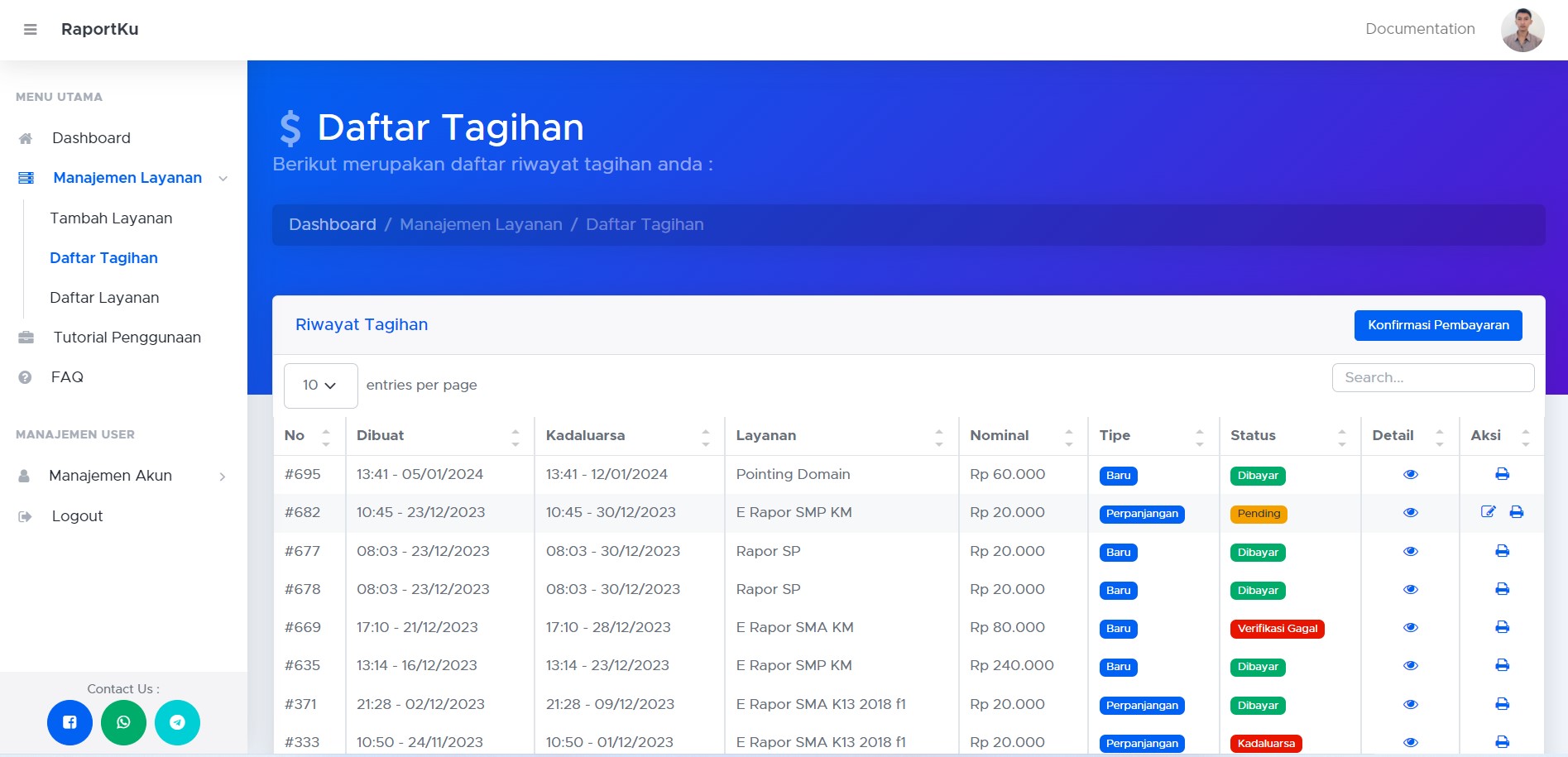1568x757 pixels.
Task: Print invoice #635
Action: pyautogui.click(x=1503, y=665)
